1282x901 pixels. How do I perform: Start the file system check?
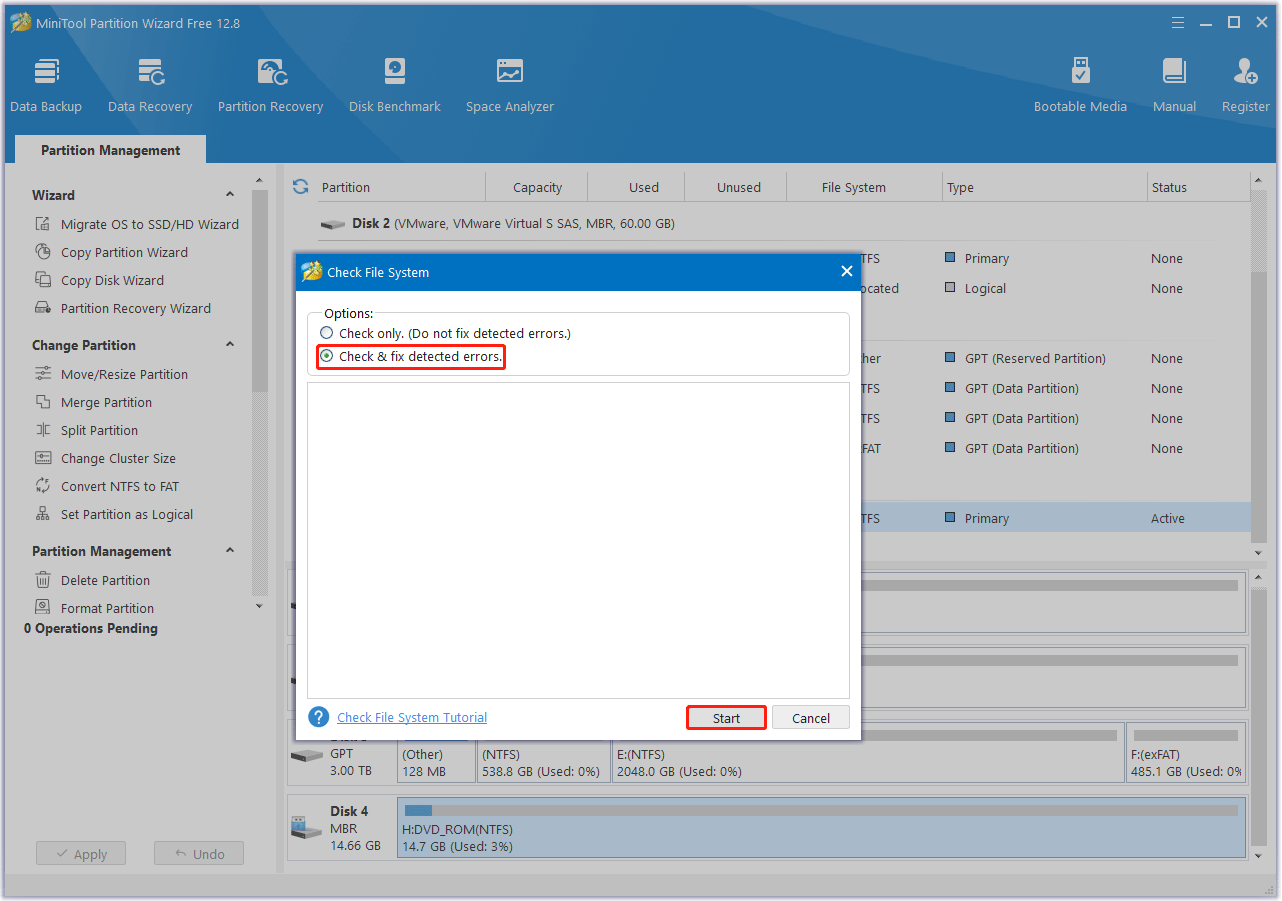[727, 718]
